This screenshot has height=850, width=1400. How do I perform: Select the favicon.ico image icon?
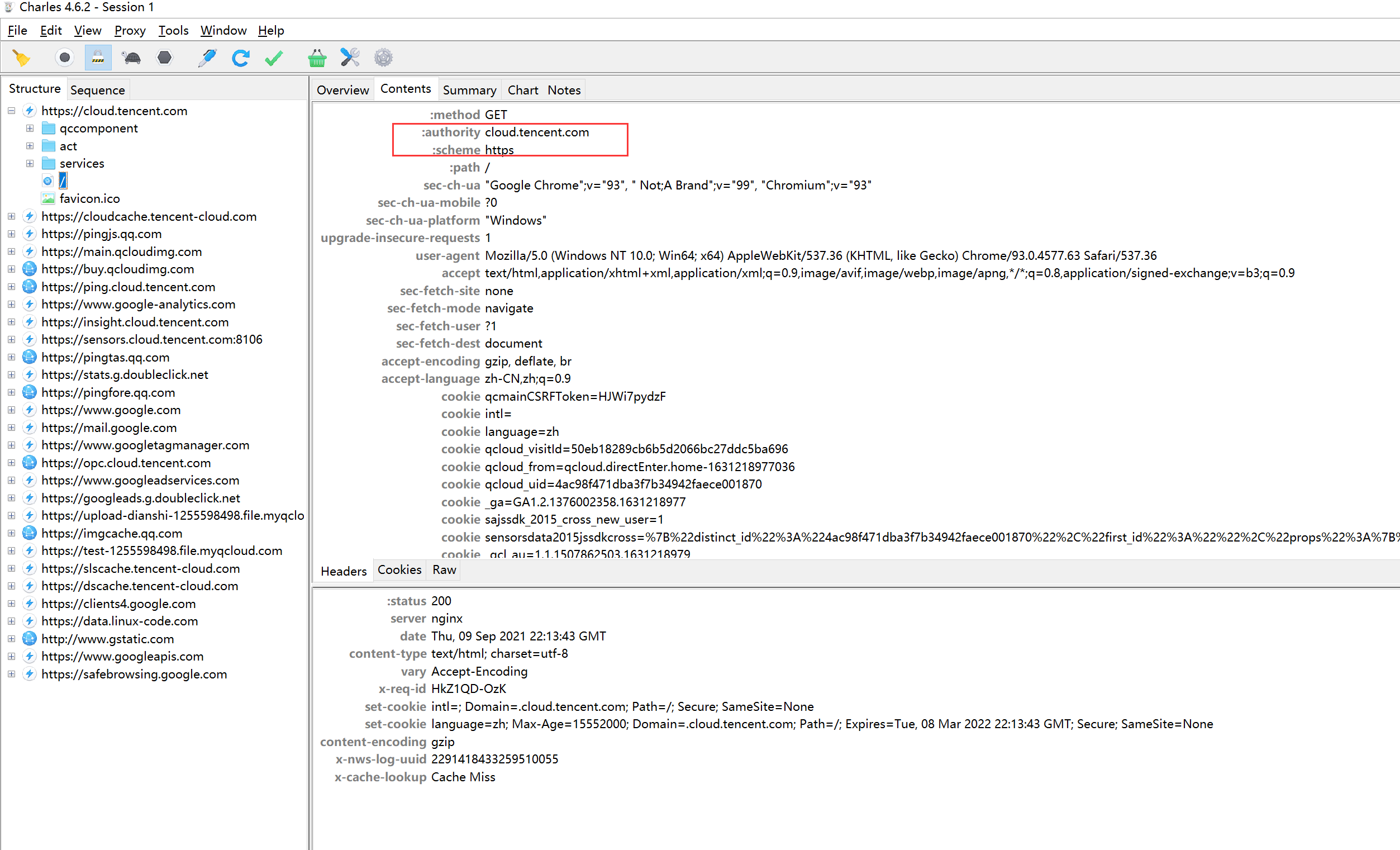tap(48, 199)
